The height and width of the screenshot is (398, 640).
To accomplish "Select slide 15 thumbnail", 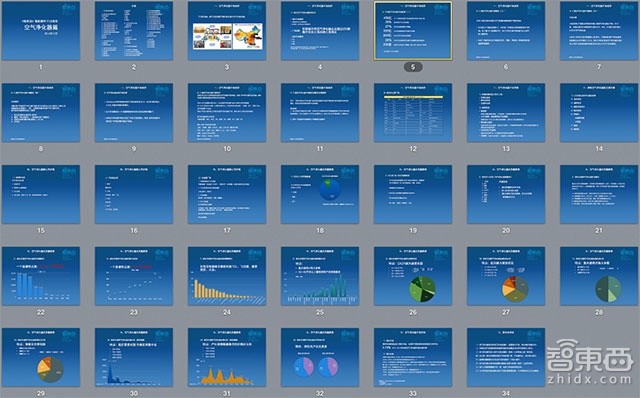I will [x=41, y=194].
